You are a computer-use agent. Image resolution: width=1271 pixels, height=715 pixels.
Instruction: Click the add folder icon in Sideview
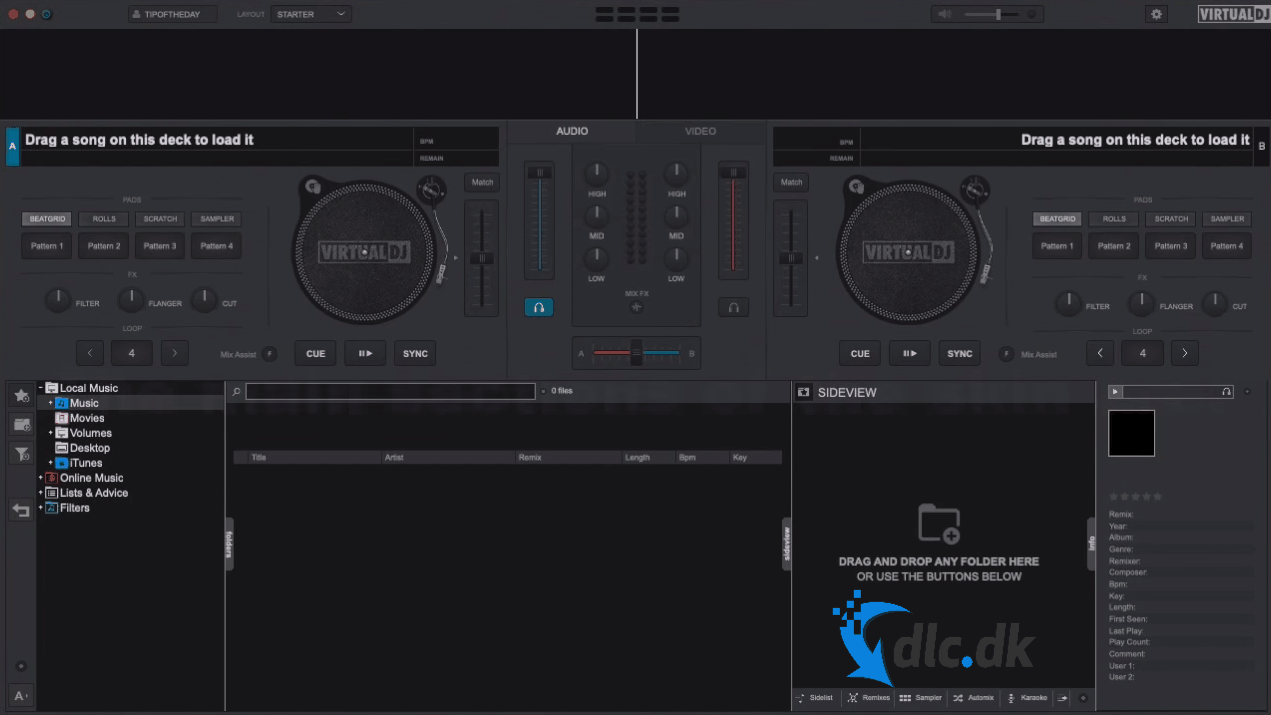(x=939, y=524)
